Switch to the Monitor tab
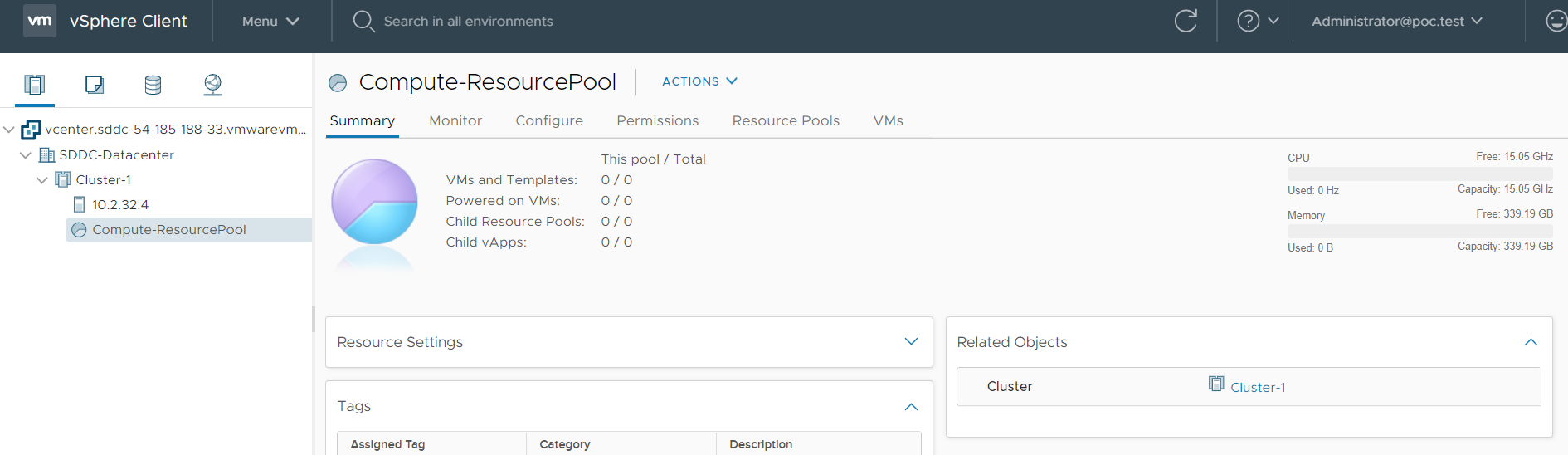This screenshot has height=455, width=1568. [x=455, y=120]
